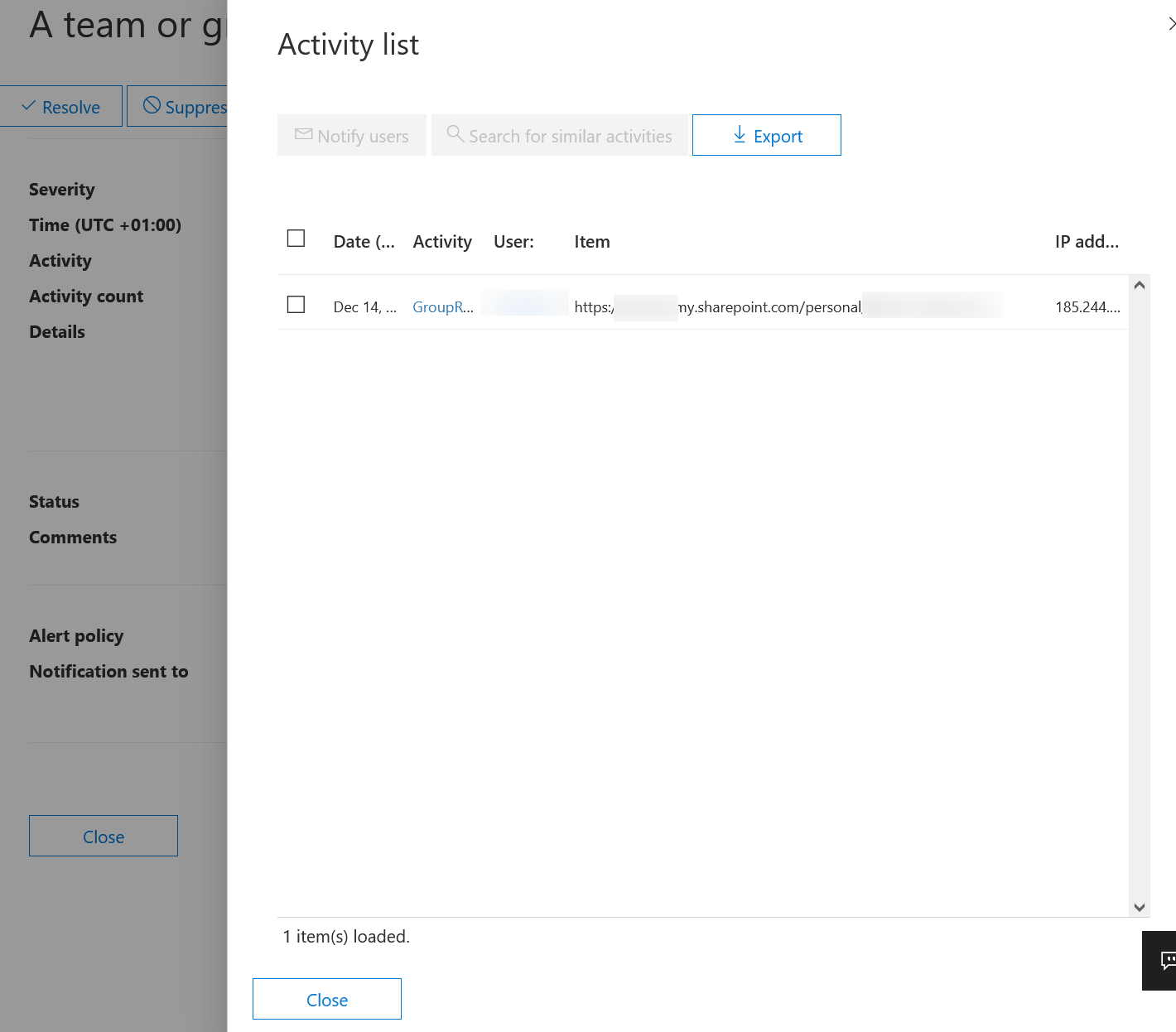Viewport: 1176px width, 1032px height.
Task: Select the Dec 14 date cell
Action: click(x=365, y=307)
